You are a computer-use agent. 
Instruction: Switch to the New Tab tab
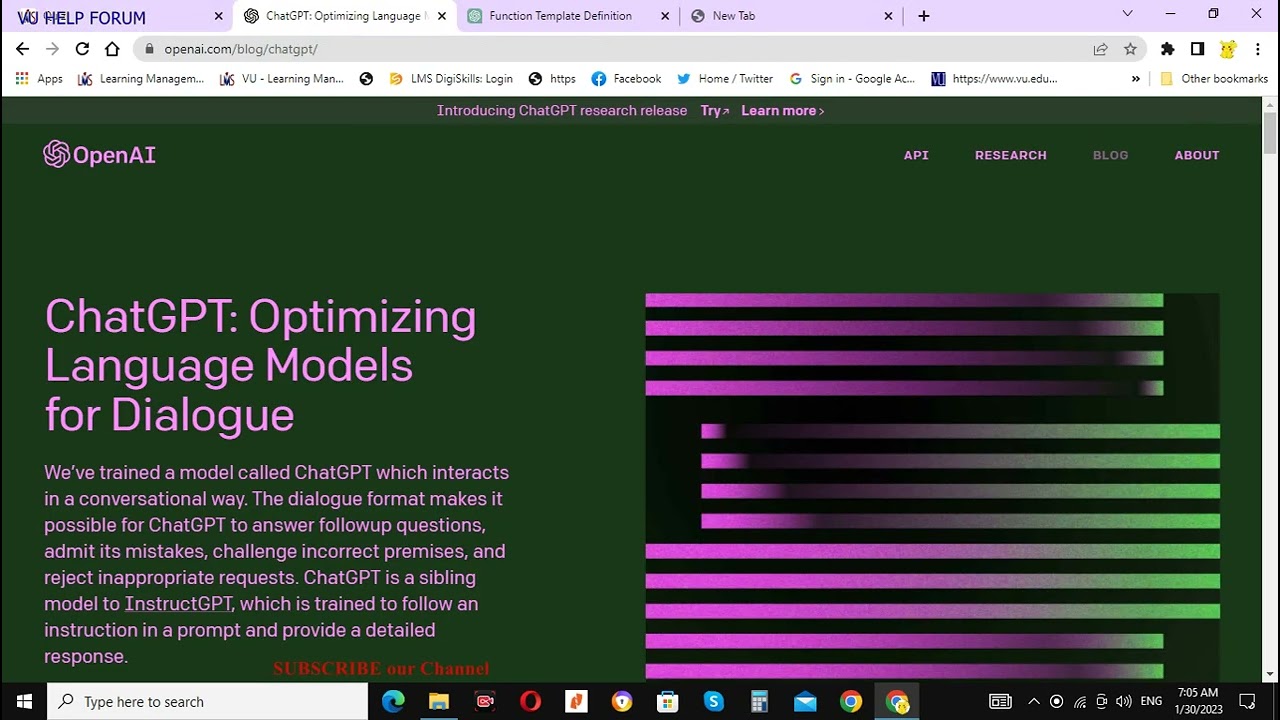pos(790,16)
